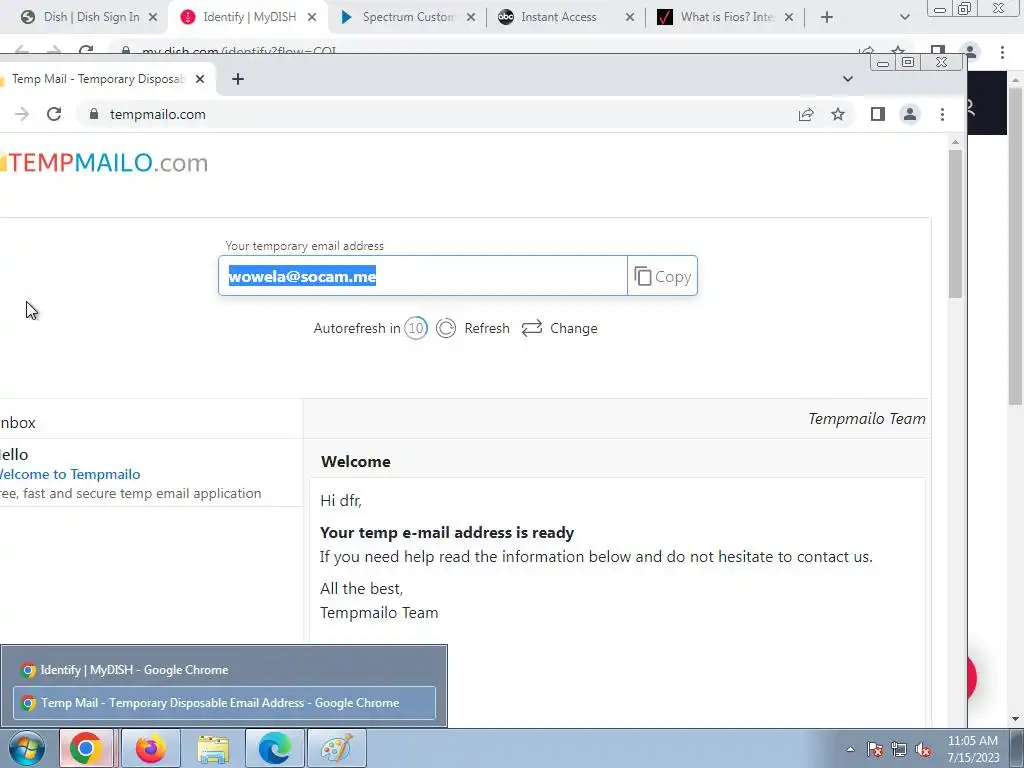Click the Change email arrows icon
This screenshot has height=768, width=1024.
532,328
